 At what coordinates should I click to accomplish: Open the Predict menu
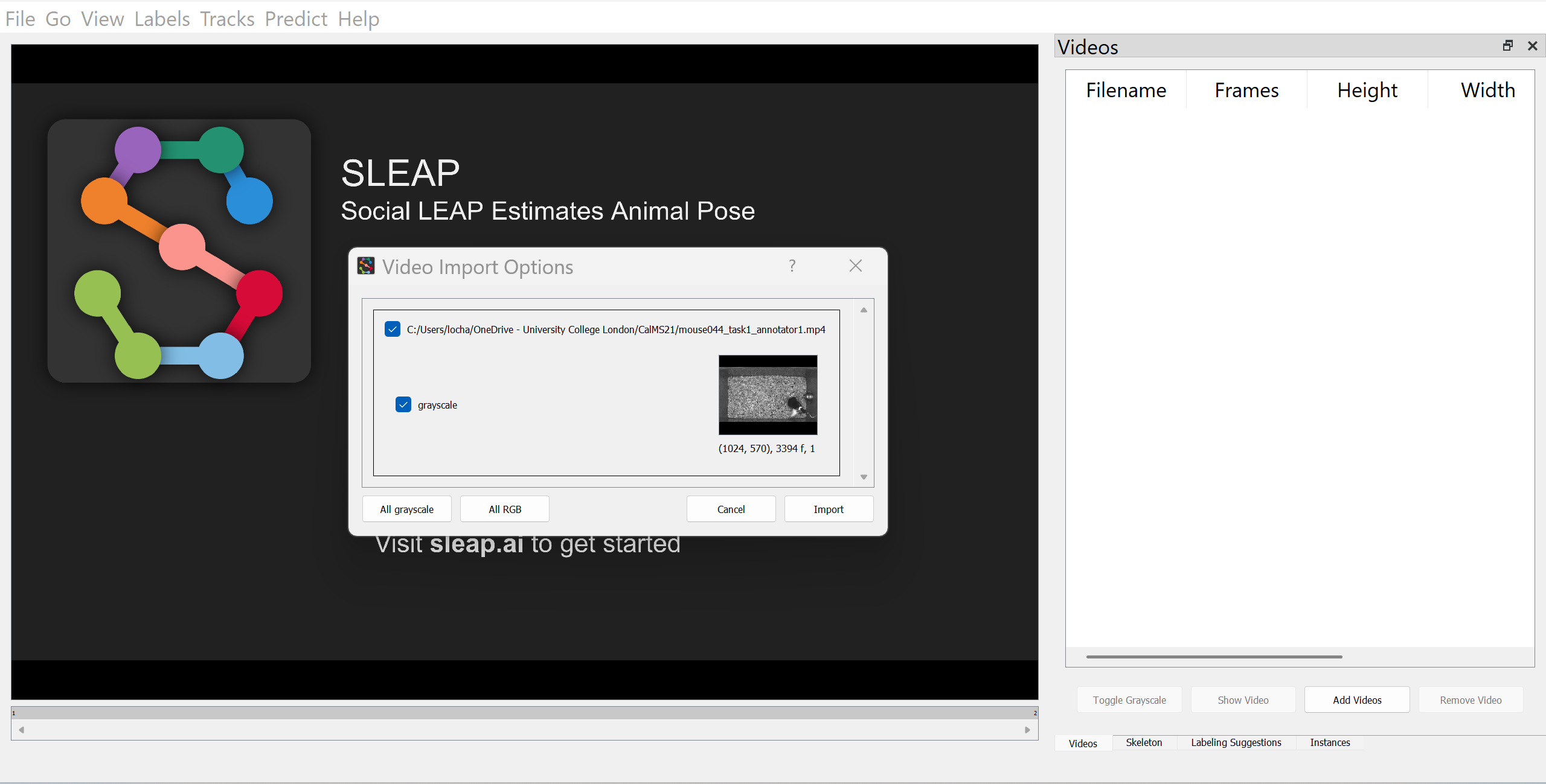tap(296, 19)
